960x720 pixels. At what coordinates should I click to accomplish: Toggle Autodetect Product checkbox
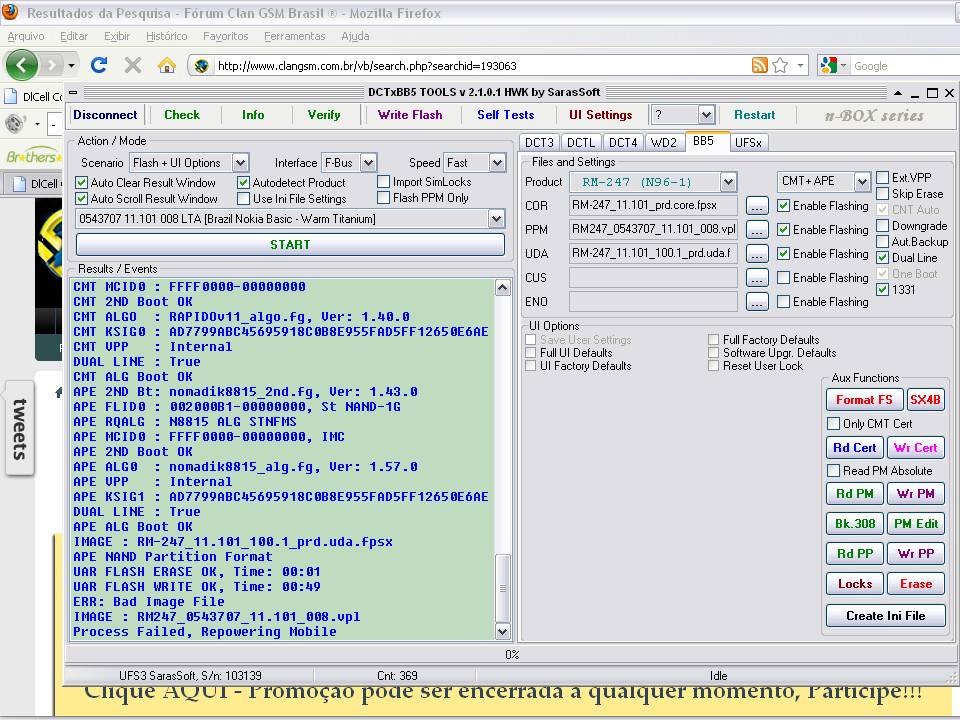point(244,182)
